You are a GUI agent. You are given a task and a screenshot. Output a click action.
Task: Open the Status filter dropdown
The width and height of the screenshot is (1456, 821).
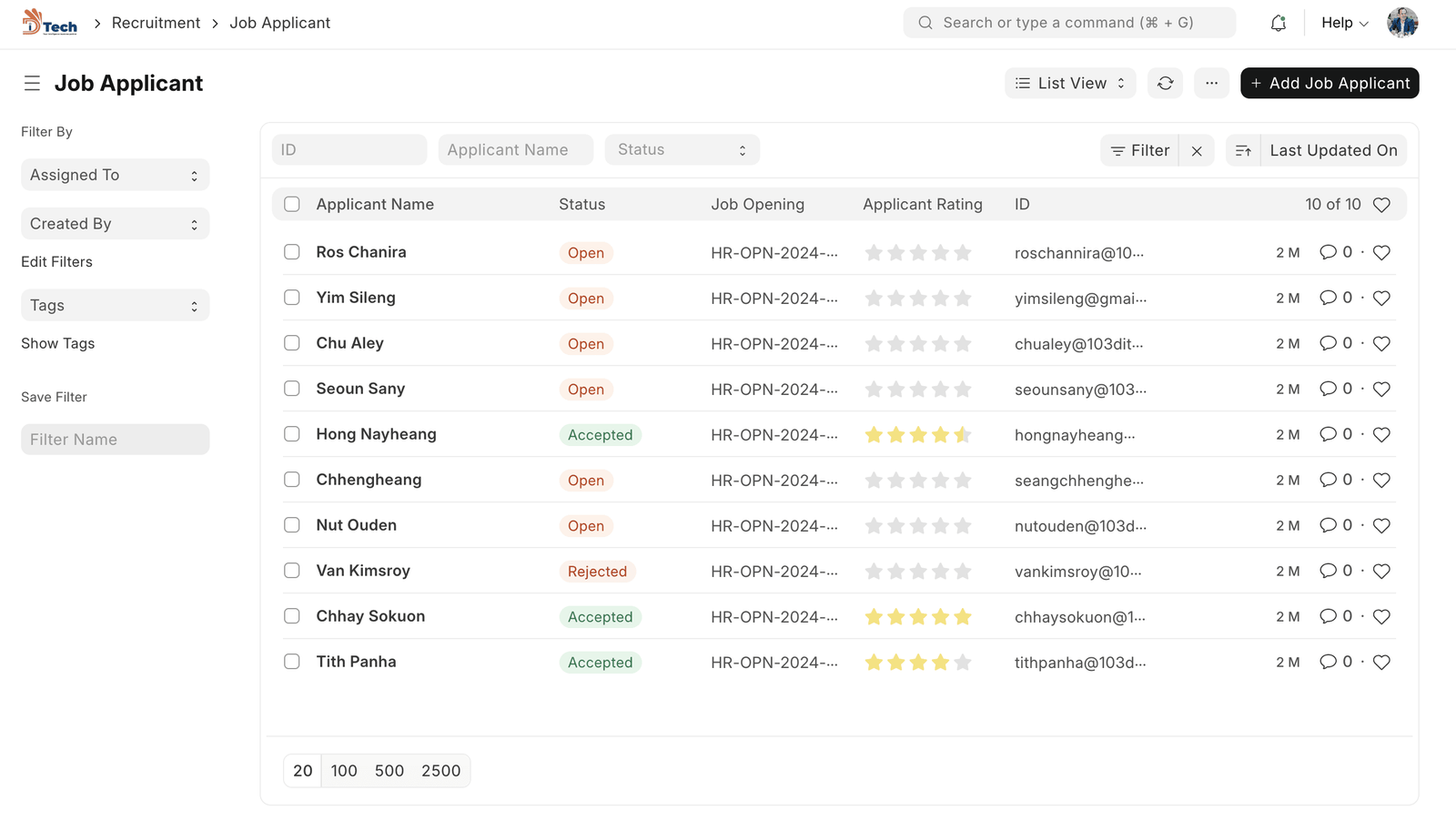[682, 150]
